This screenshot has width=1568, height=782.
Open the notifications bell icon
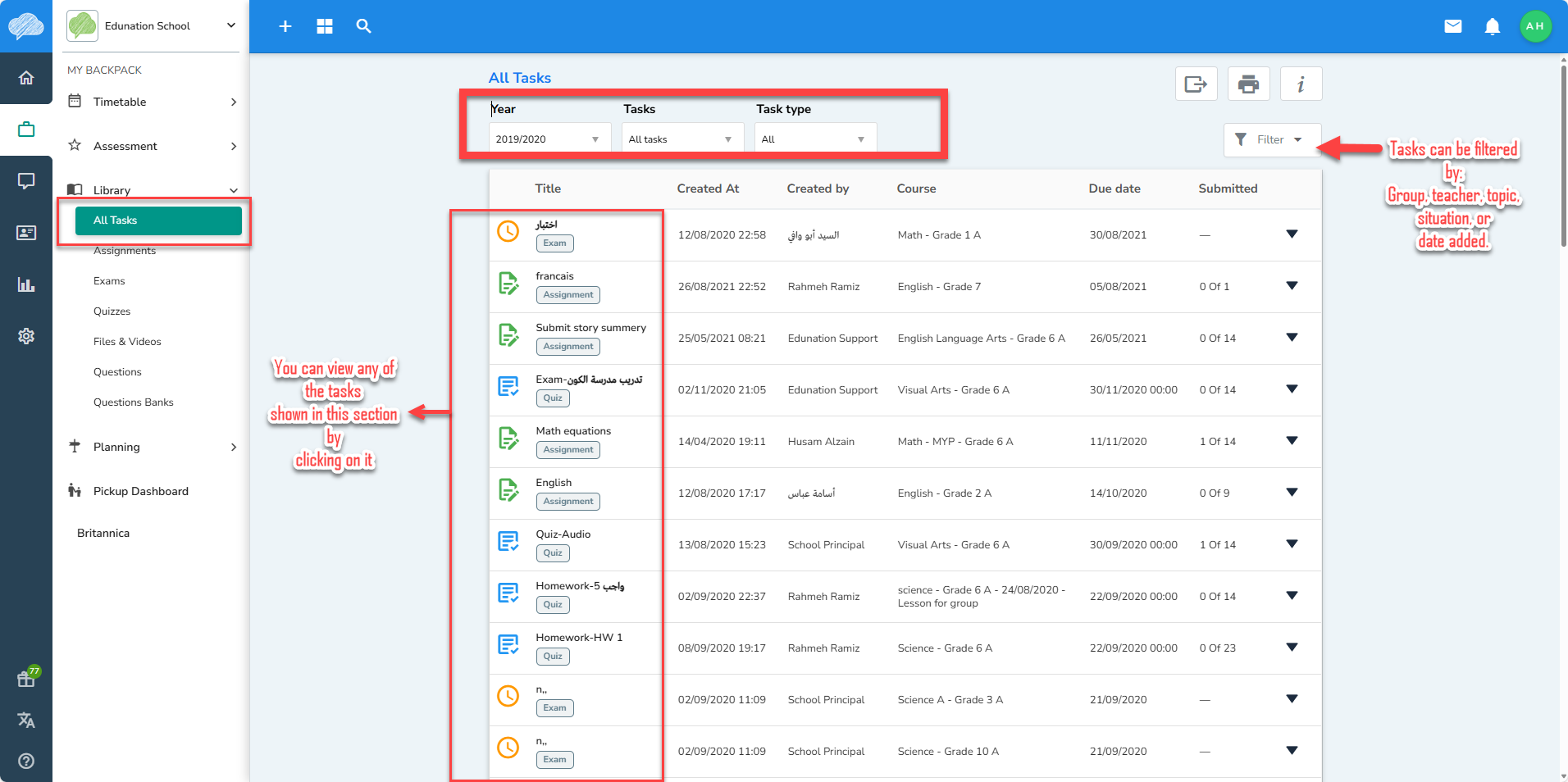pos(1493,26)
